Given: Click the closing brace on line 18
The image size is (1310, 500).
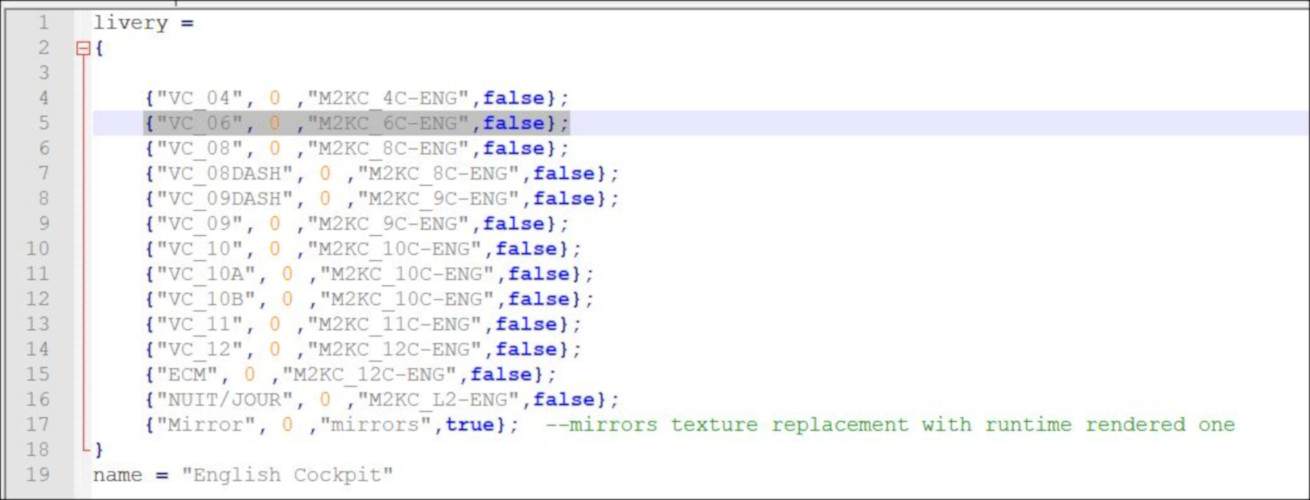Looking at the screenshot, I should 98,449.
